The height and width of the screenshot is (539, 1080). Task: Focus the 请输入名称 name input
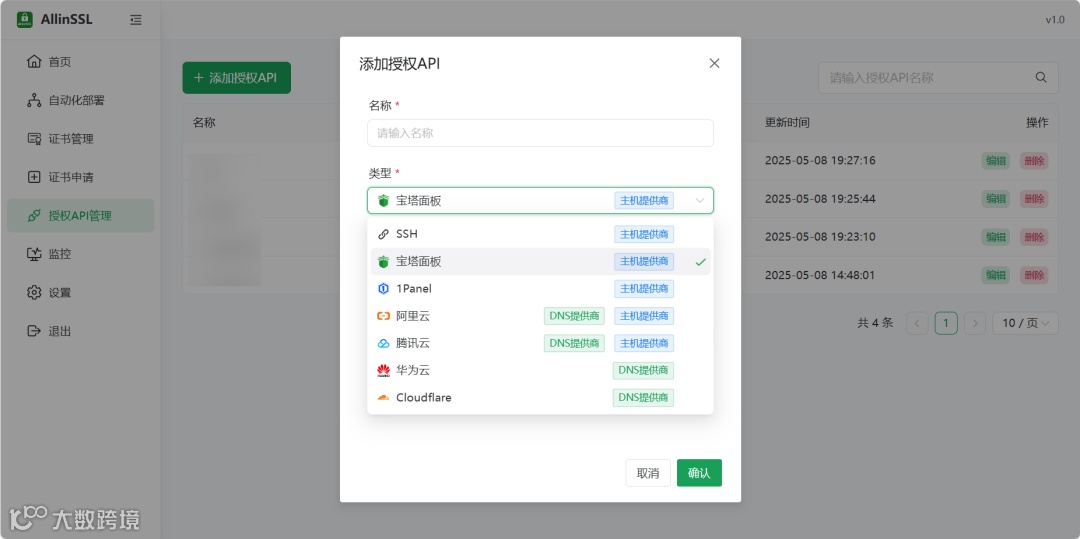point(540,133)
